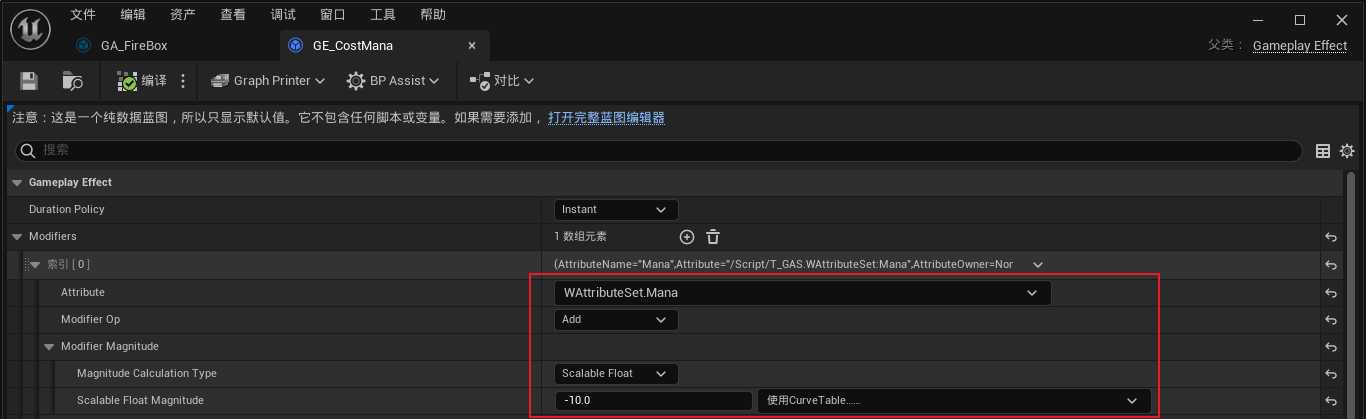Click the Browse to asset icon
The width and height of the screenshot is (1366, 419).
point(72,81)
